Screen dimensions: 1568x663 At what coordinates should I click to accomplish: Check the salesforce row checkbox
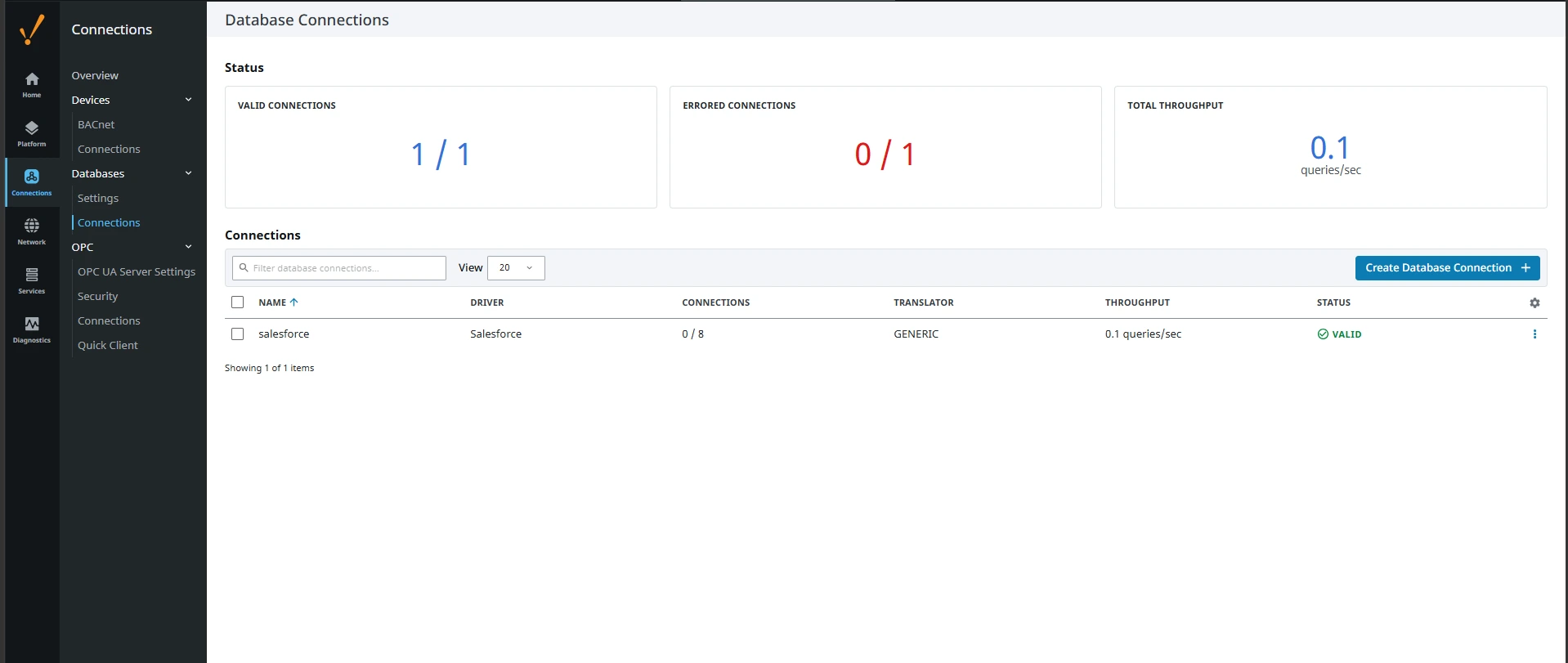tap(238, 334)
